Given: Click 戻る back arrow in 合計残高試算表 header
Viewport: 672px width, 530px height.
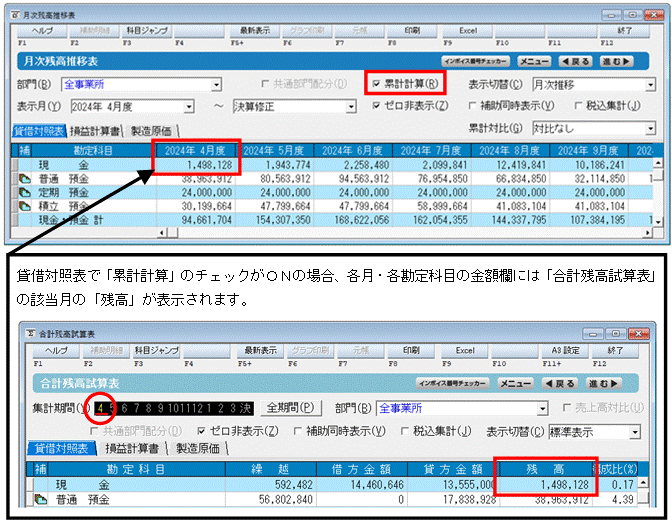Looking at the screenshot, I should tap(559, 383).
